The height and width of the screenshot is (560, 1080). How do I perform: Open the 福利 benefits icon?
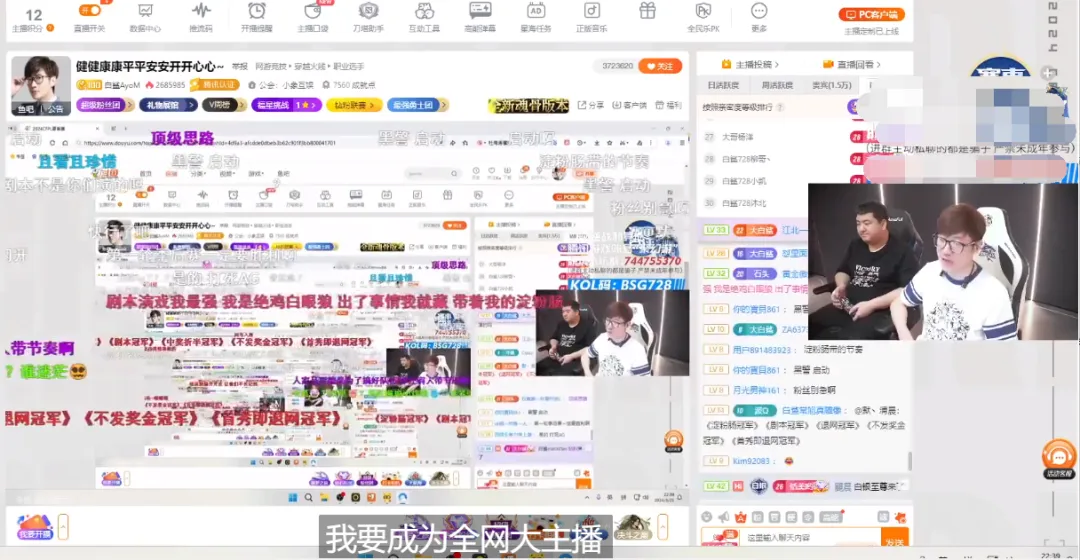click(x=668, y=105)
